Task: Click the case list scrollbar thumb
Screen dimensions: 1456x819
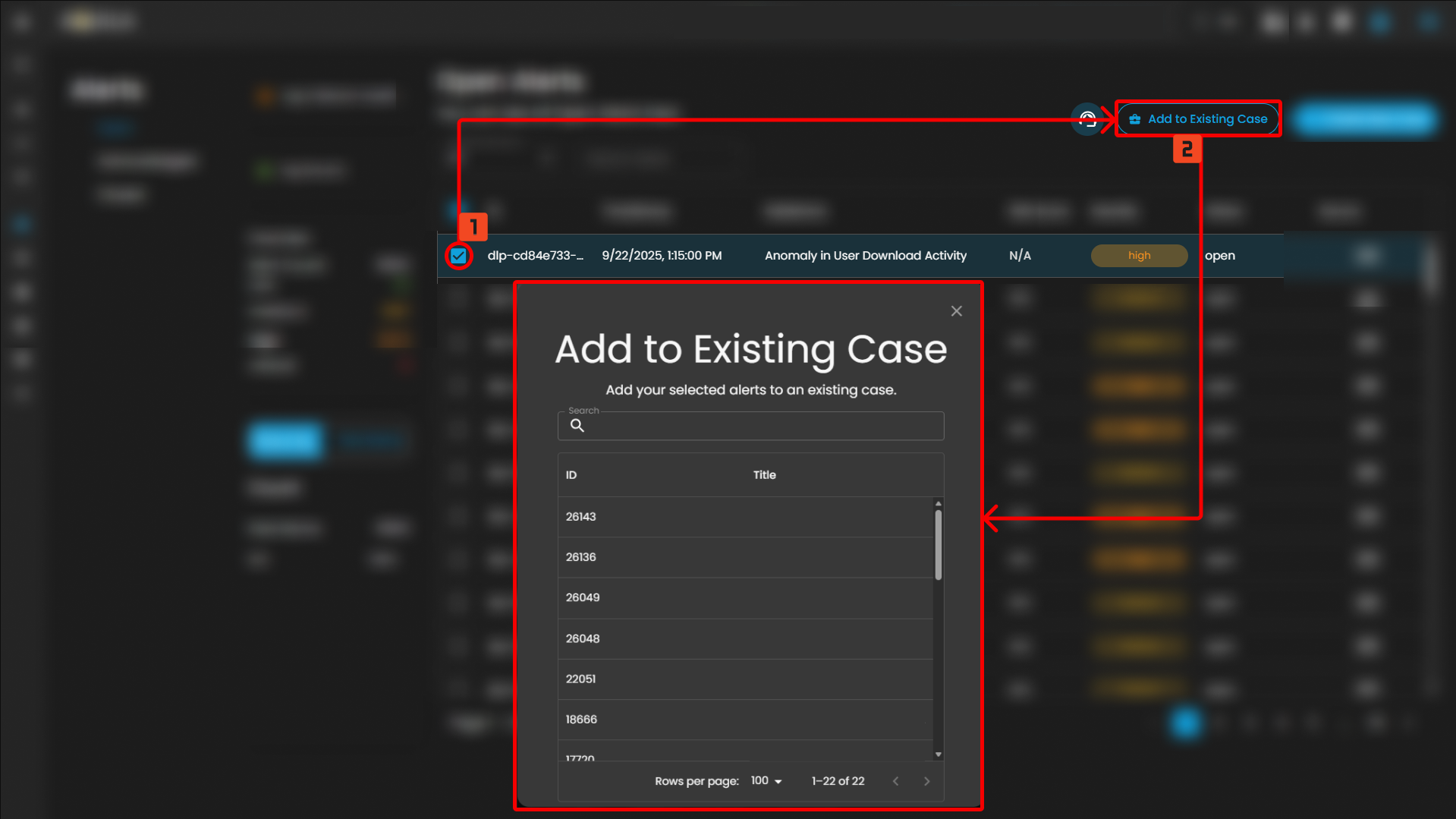Action: pos(939,545)
